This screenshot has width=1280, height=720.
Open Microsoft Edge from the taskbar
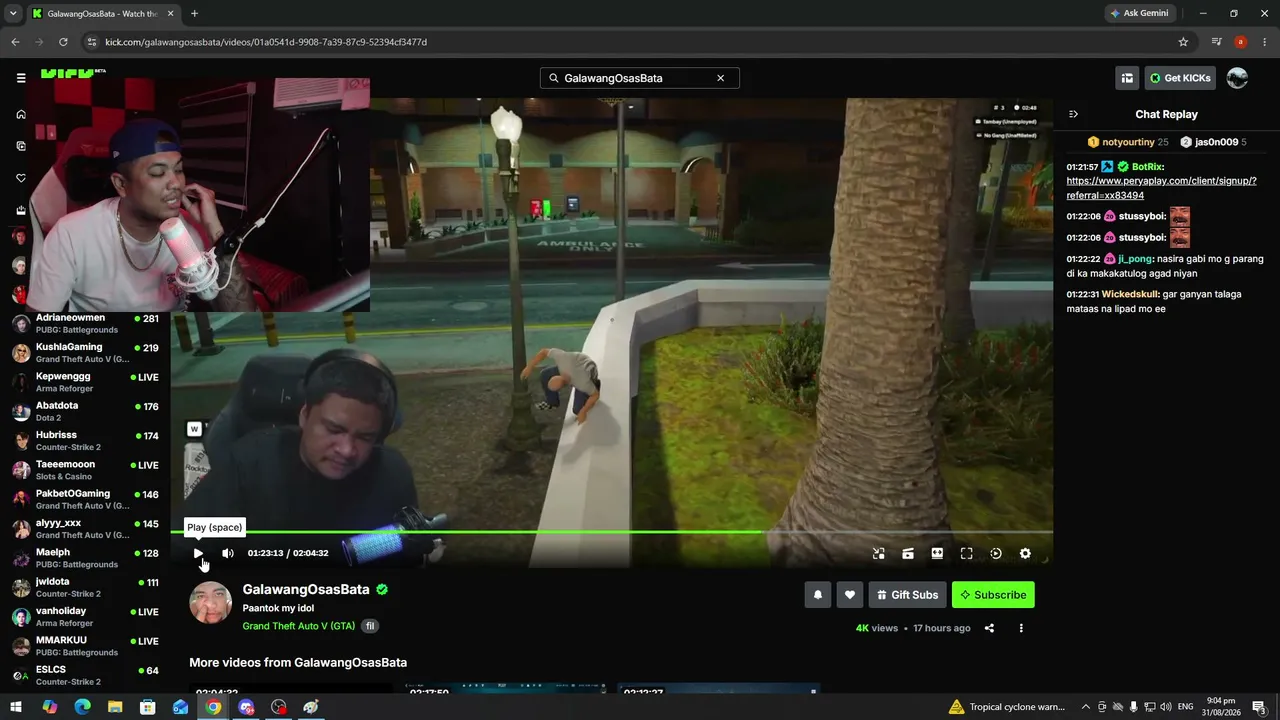tap(82, 707)
